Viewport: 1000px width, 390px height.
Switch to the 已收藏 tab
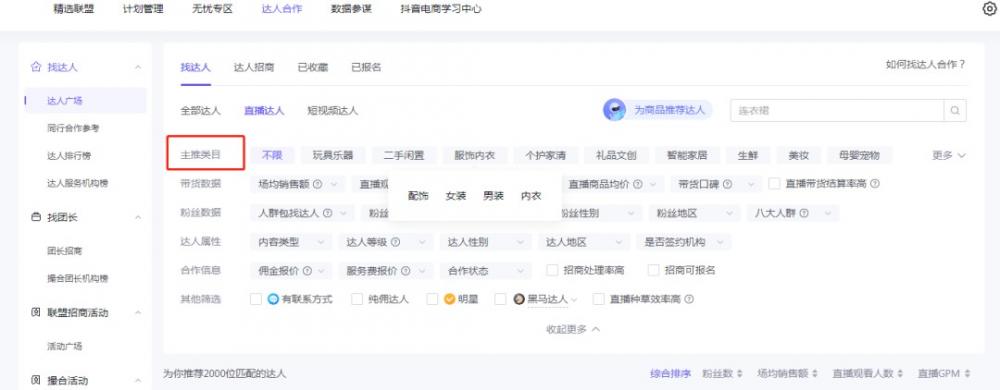(312, 67)
